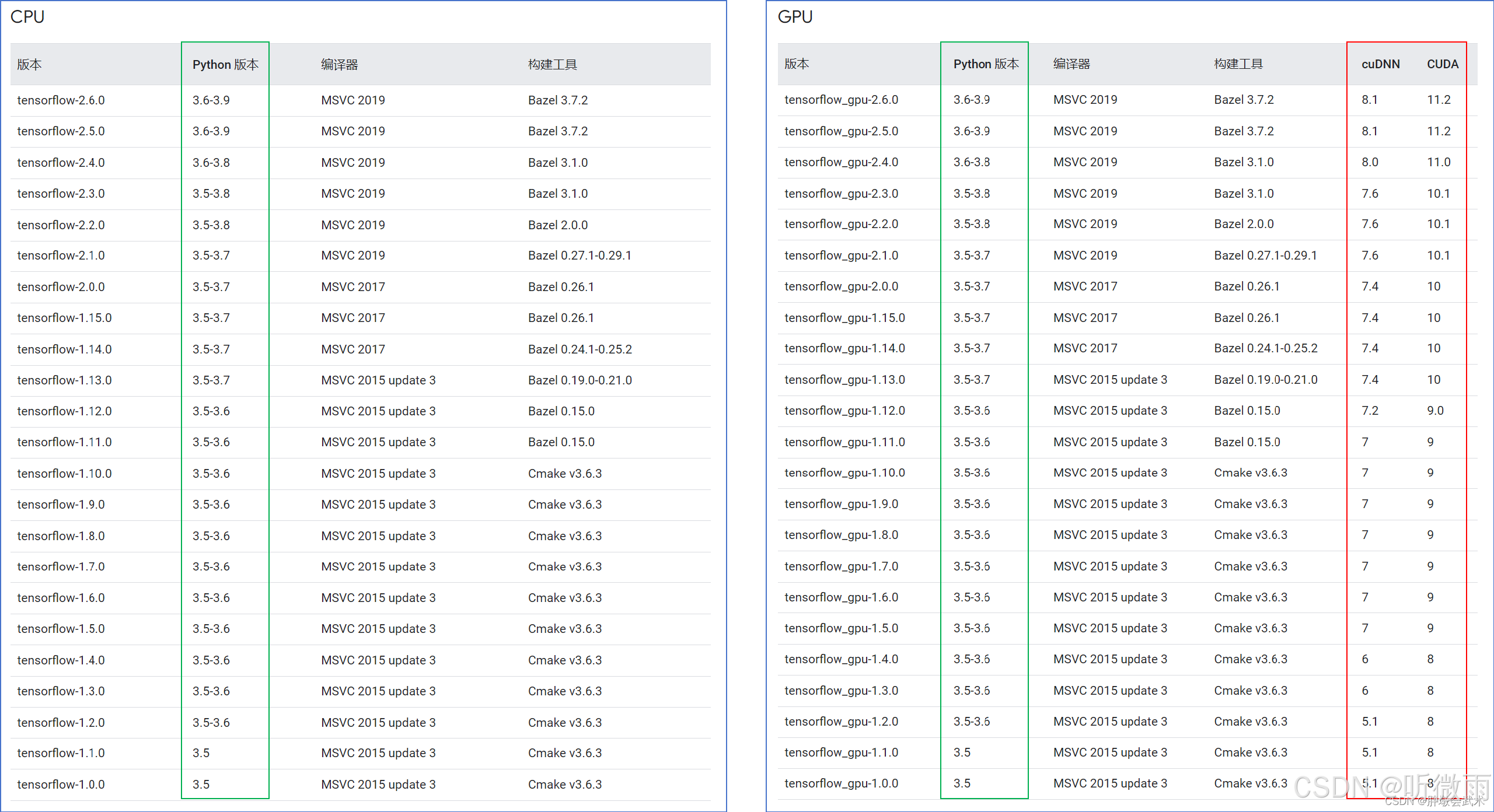Click GPU table 编译器 header
This screenshot has height=812, width=1494.
1071,64
